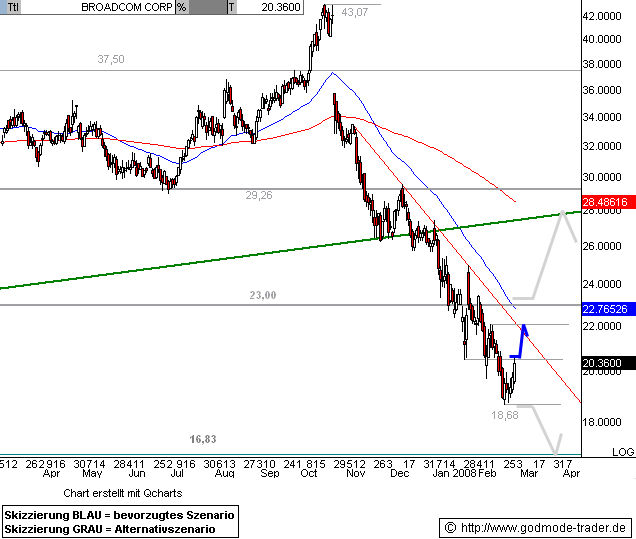636x539 pixels.
Task: Click the 23,00 support label
Action: pos(263,295)
